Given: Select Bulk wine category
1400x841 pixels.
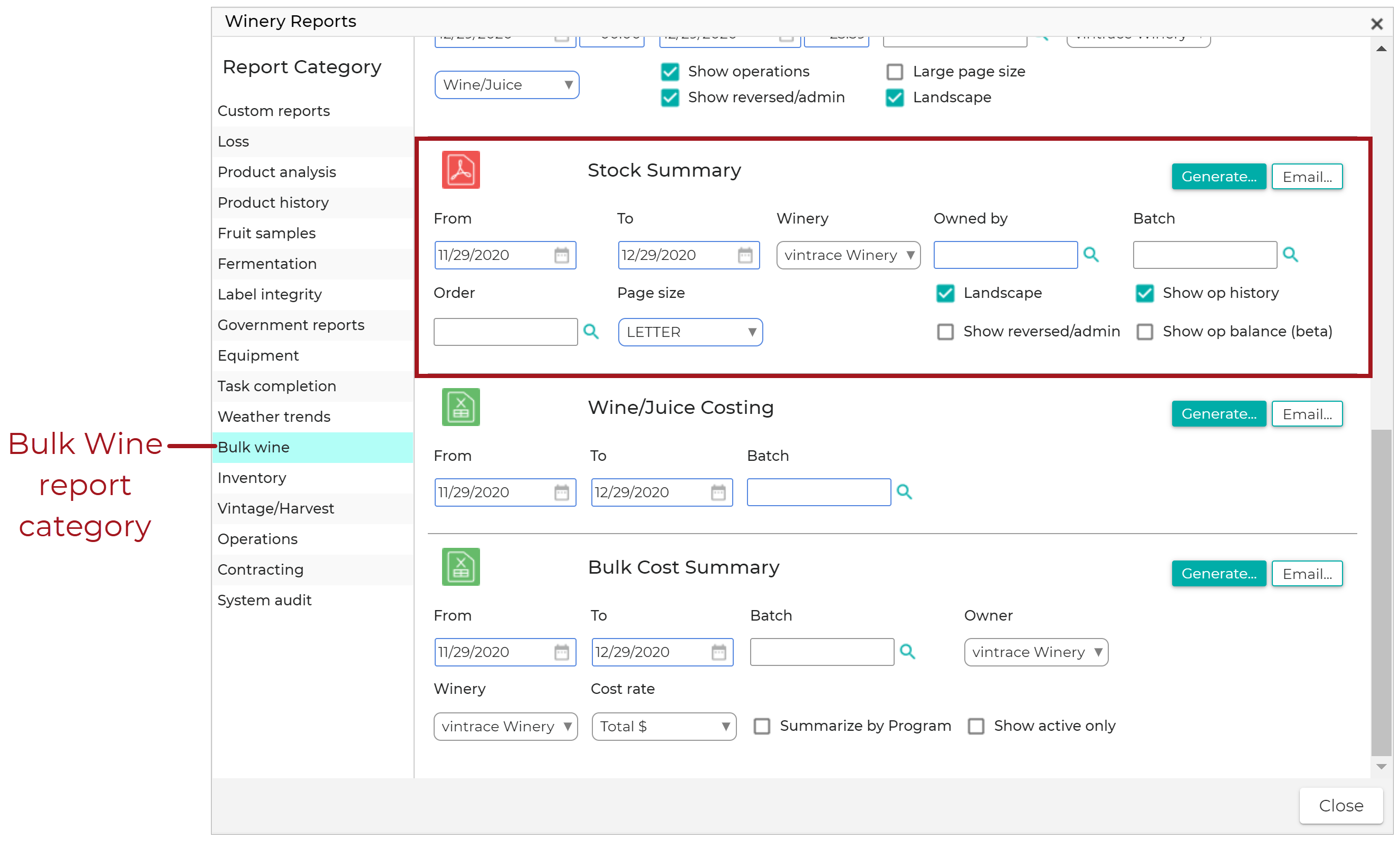Looking at the screenshot, I should 312,448.
